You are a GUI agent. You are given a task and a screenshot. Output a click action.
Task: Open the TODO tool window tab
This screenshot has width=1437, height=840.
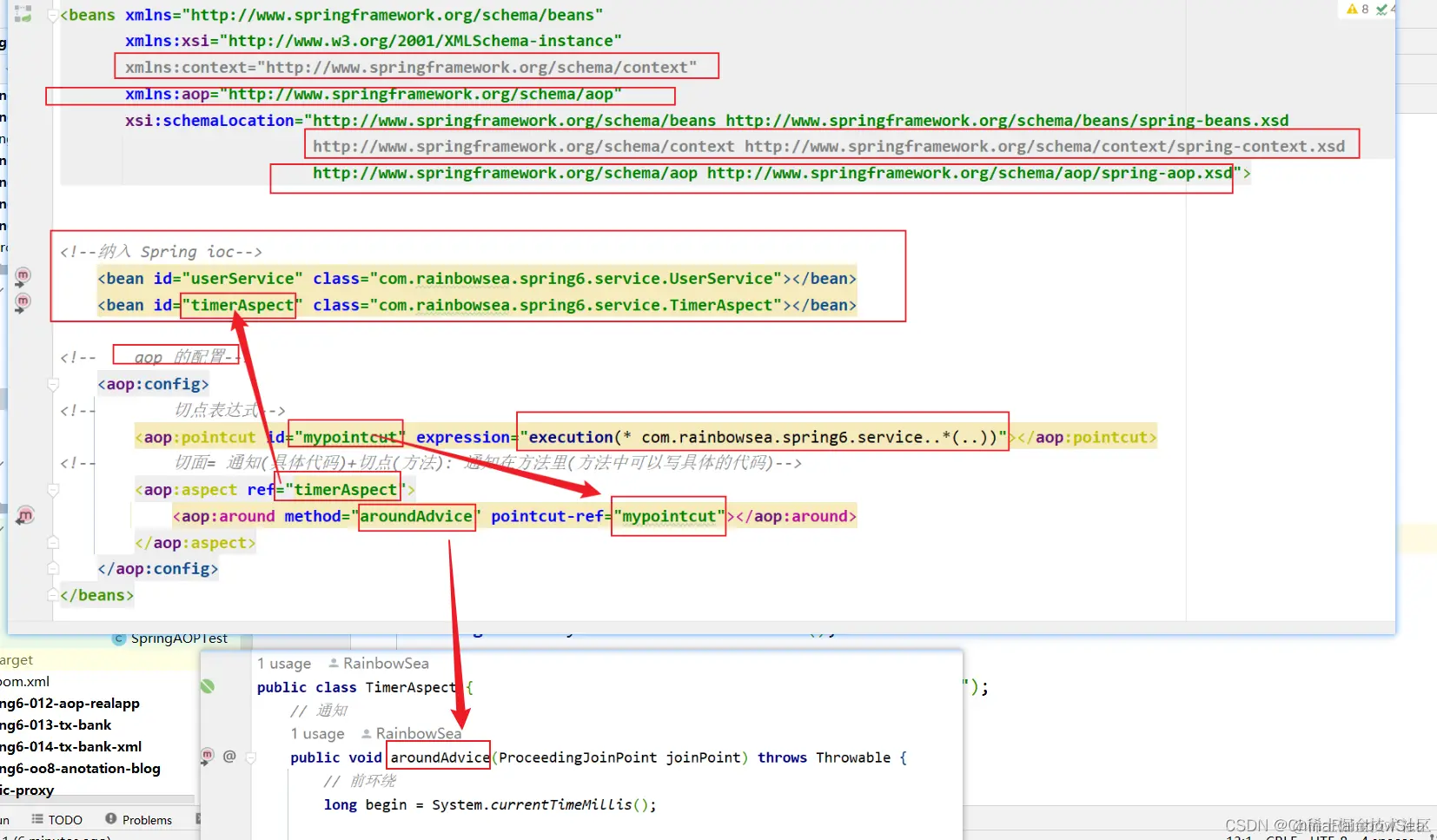pos(57,819)
